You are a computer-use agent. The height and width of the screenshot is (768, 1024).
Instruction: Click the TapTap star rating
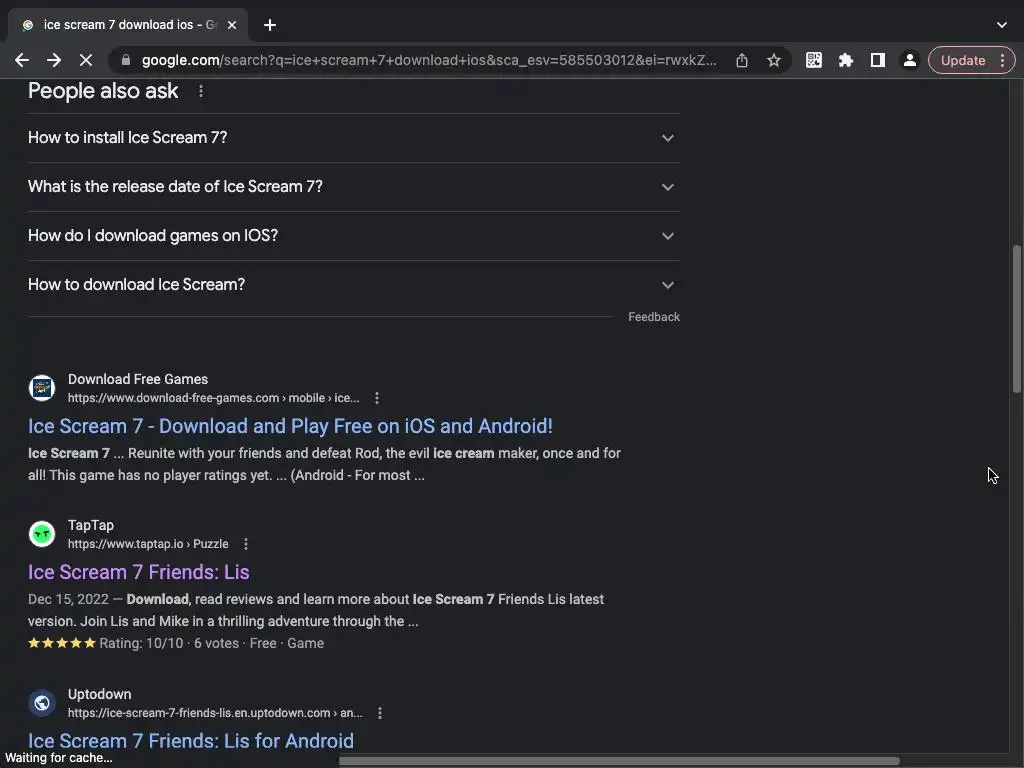pos(62,643)
